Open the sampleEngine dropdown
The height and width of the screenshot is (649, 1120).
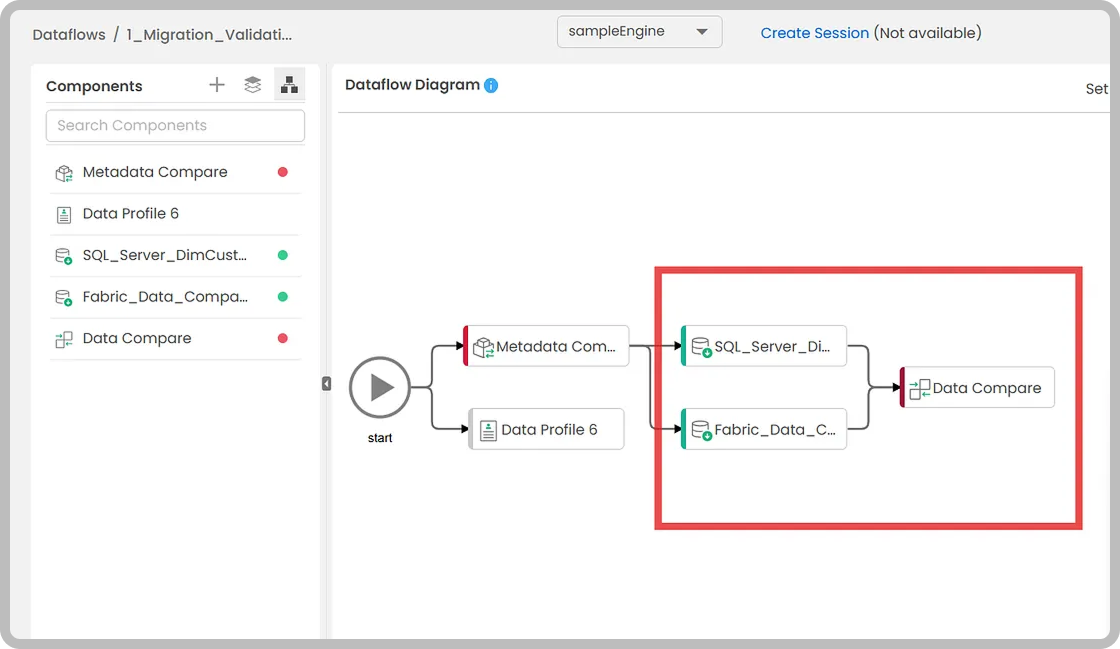point(639,31)
